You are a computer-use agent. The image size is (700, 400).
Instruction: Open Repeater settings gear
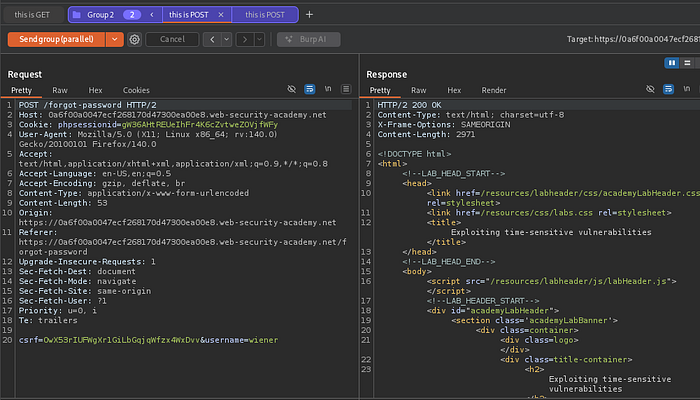[x=134, y=39]
